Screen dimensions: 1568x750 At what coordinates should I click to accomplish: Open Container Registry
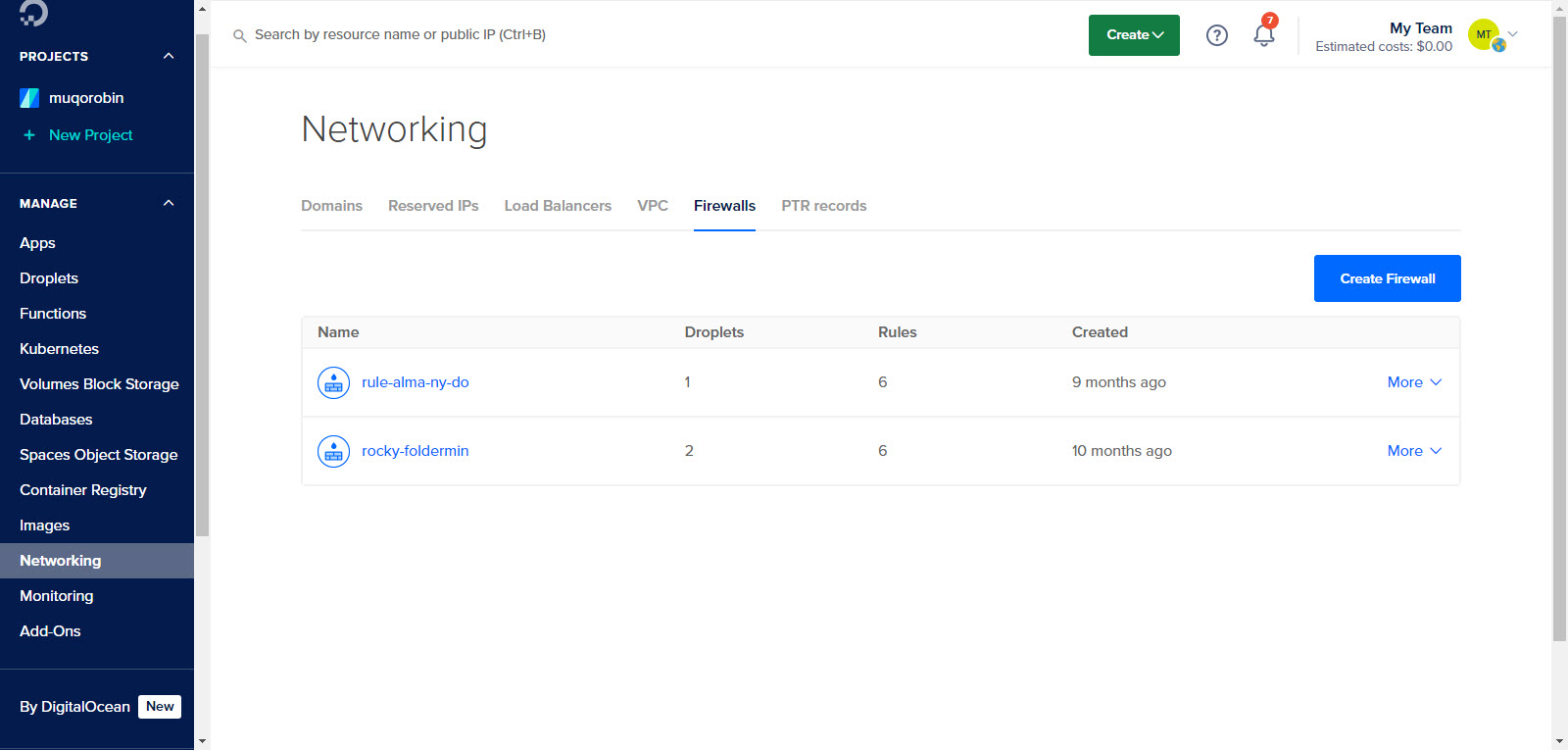click(83, 490)
